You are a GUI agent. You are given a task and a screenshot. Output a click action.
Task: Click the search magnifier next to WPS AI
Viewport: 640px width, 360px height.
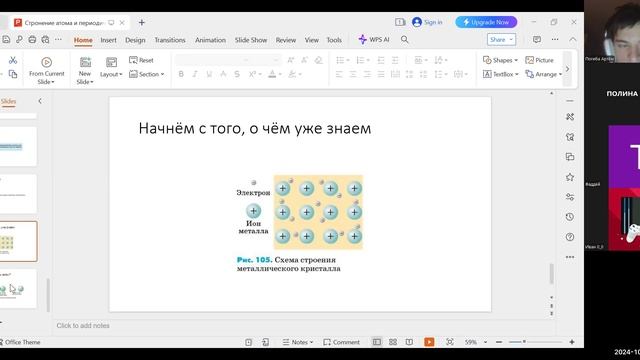click(x=404, y=40)
